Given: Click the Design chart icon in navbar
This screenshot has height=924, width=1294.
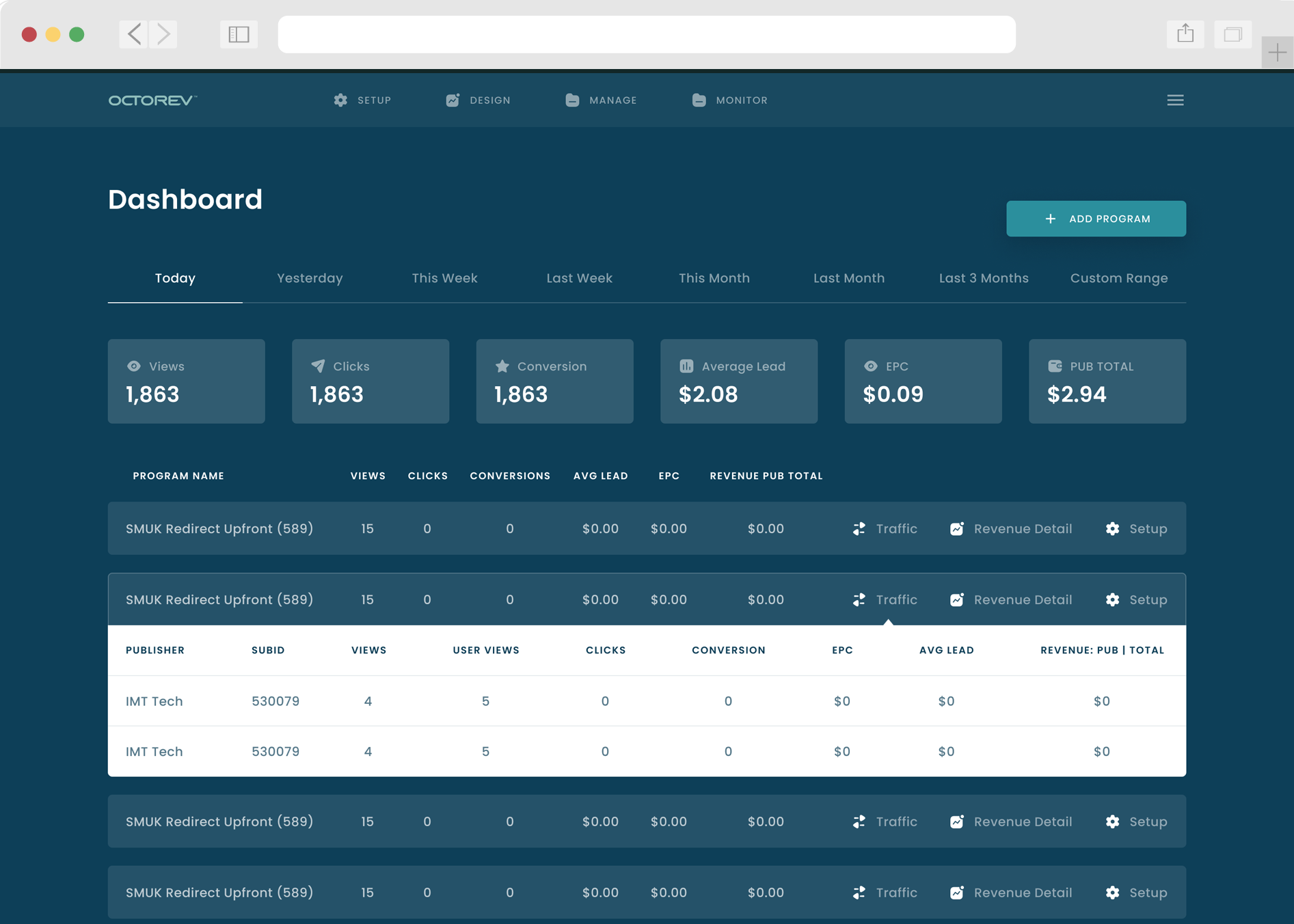Looking at the screenshot, I should (453, 100).
